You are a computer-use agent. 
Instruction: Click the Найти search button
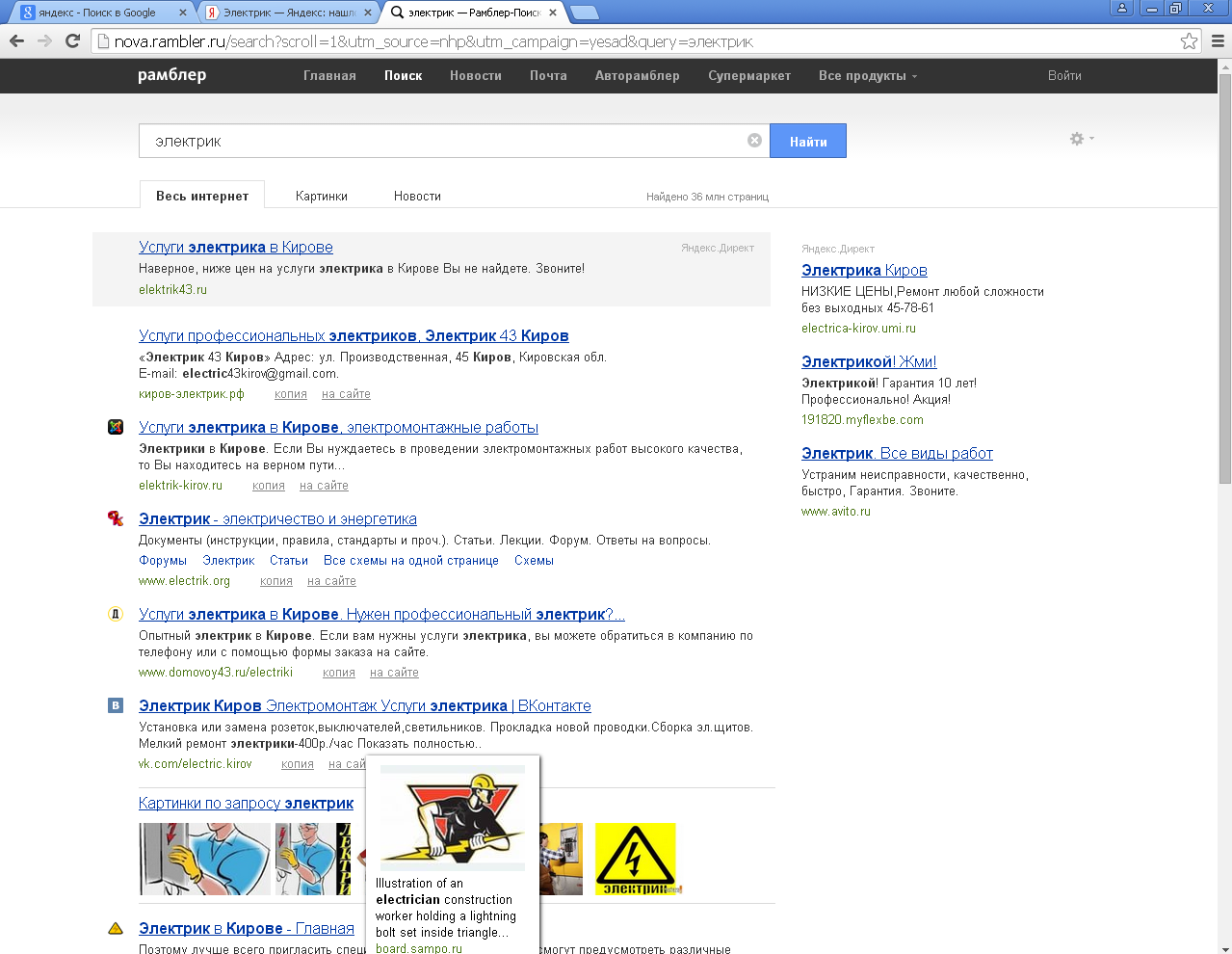[x=808, y=141]
